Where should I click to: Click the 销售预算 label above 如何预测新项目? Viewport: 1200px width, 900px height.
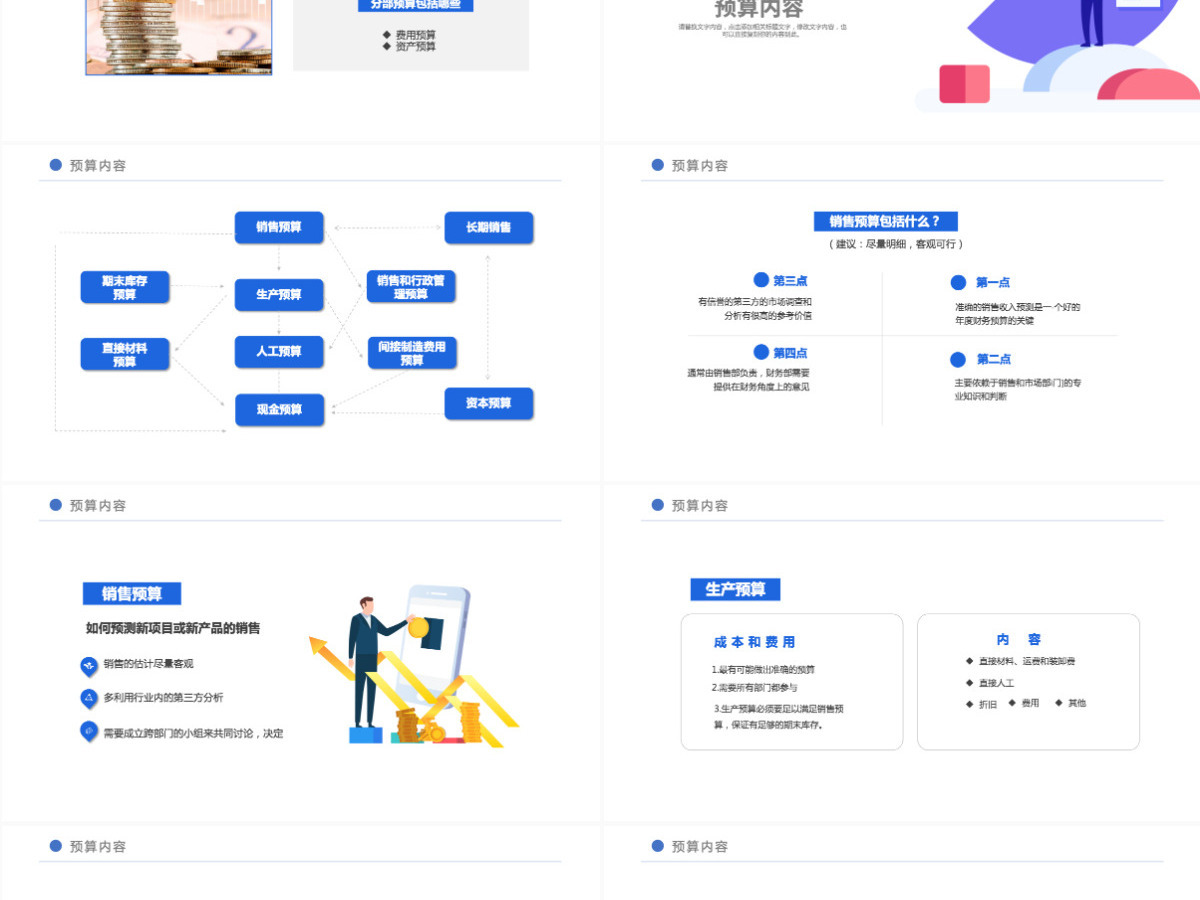point(132,594)
